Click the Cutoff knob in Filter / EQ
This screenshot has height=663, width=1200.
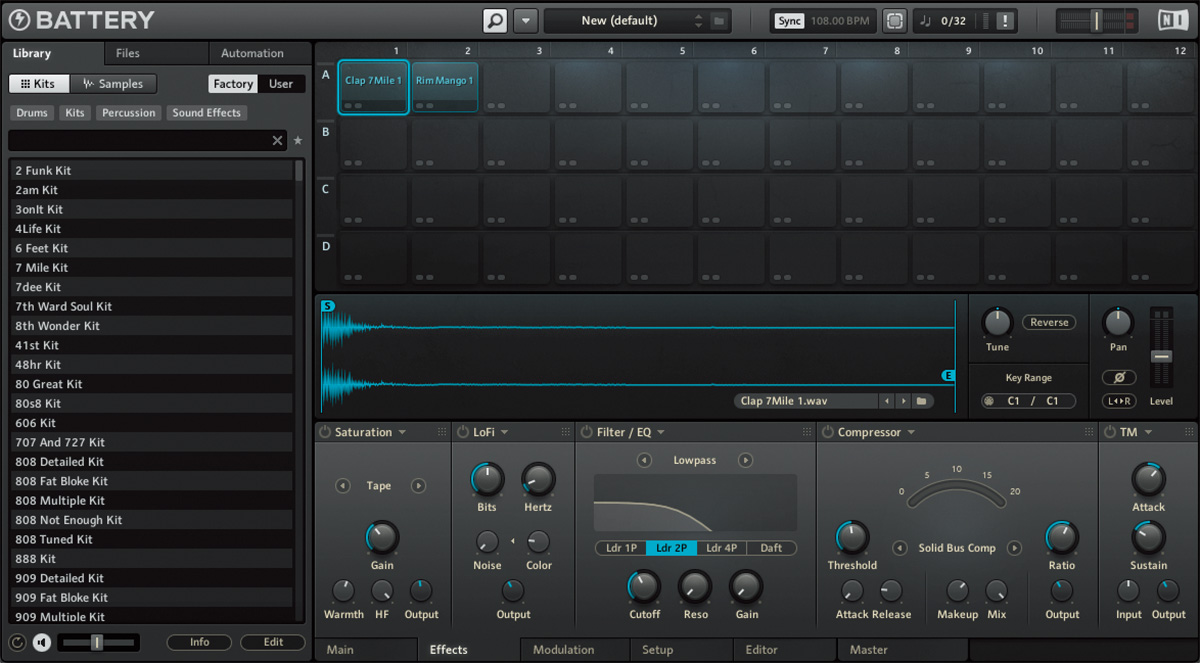644,586
